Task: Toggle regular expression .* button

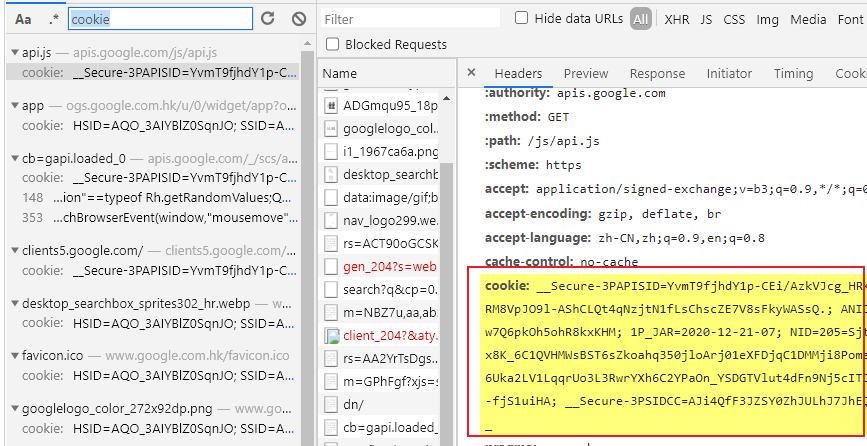Action: click(x=53, y=19)
